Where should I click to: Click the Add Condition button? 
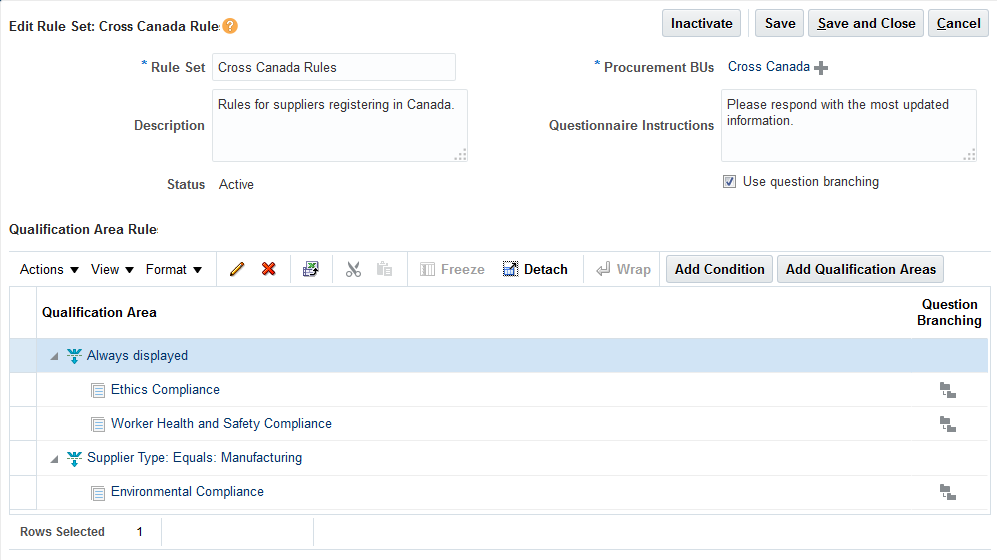point(719,269)
